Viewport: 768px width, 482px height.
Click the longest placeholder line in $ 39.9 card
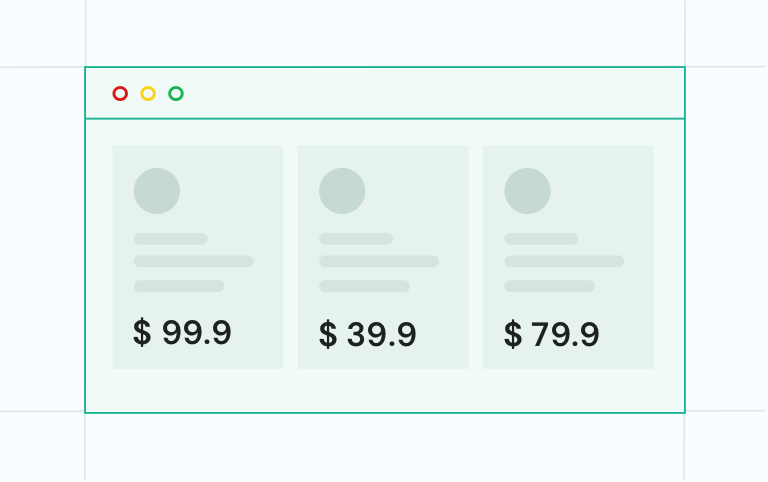coord(379,261)
